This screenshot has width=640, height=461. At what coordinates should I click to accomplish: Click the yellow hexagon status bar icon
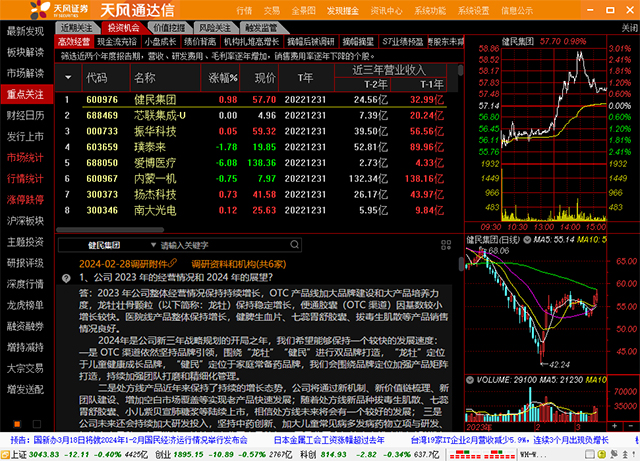tap(601, 454)
